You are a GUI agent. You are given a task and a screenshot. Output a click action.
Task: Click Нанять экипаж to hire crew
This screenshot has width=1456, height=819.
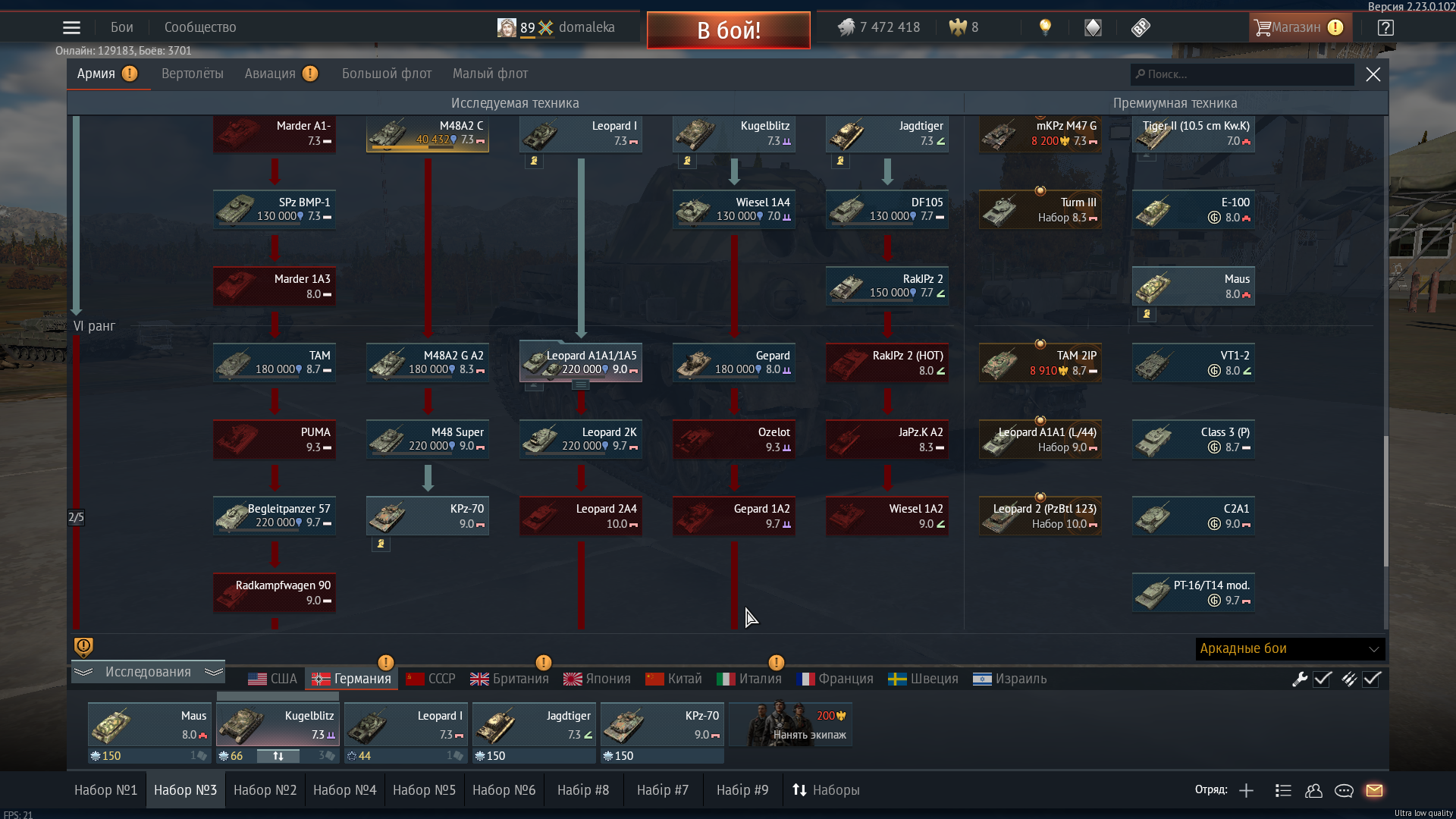pos(791,723)
